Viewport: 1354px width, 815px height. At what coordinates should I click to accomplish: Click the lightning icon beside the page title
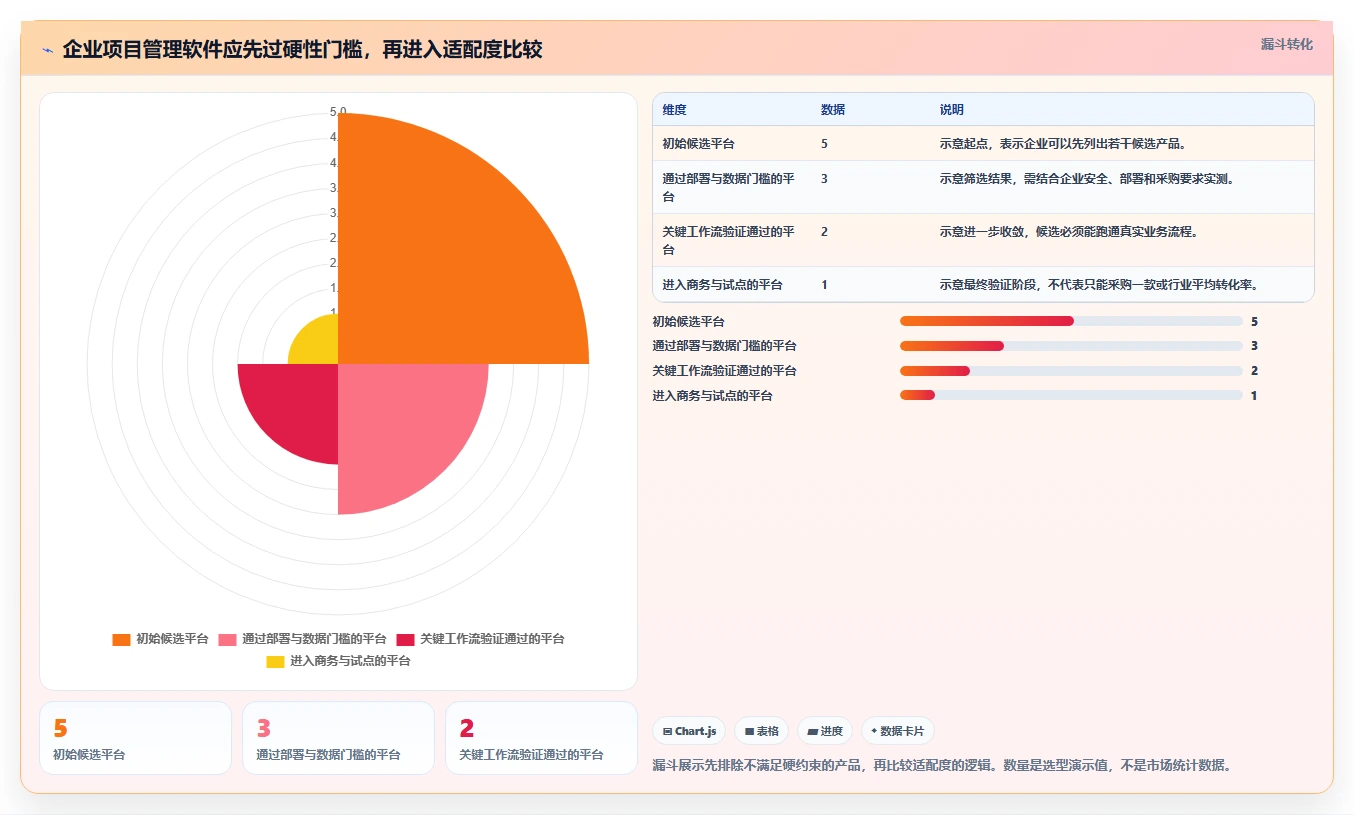pyautogui.click(x=47, y=50)
